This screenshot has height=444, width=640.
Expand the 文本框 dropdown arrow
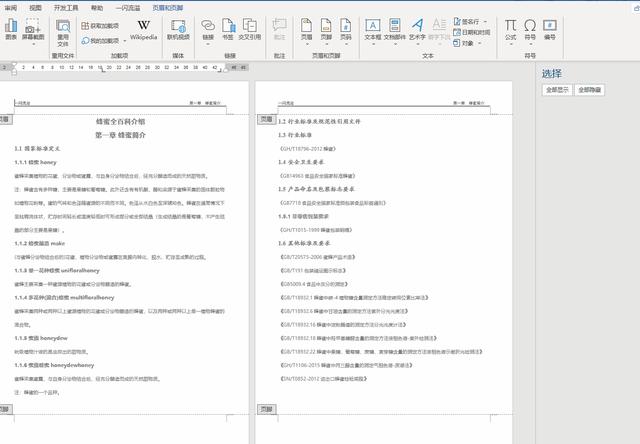[373, 44]
